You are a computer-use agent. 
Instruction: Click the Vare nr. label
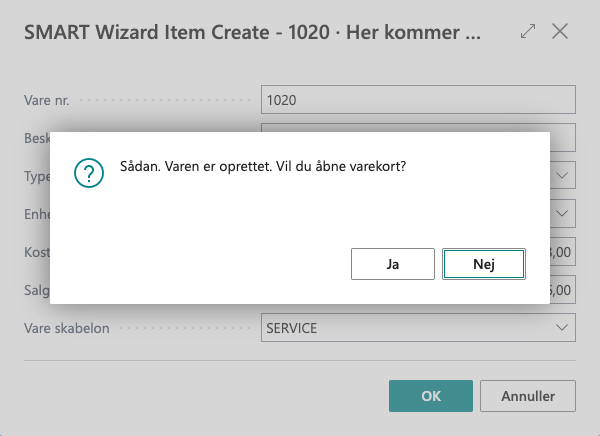click(48, 100)
